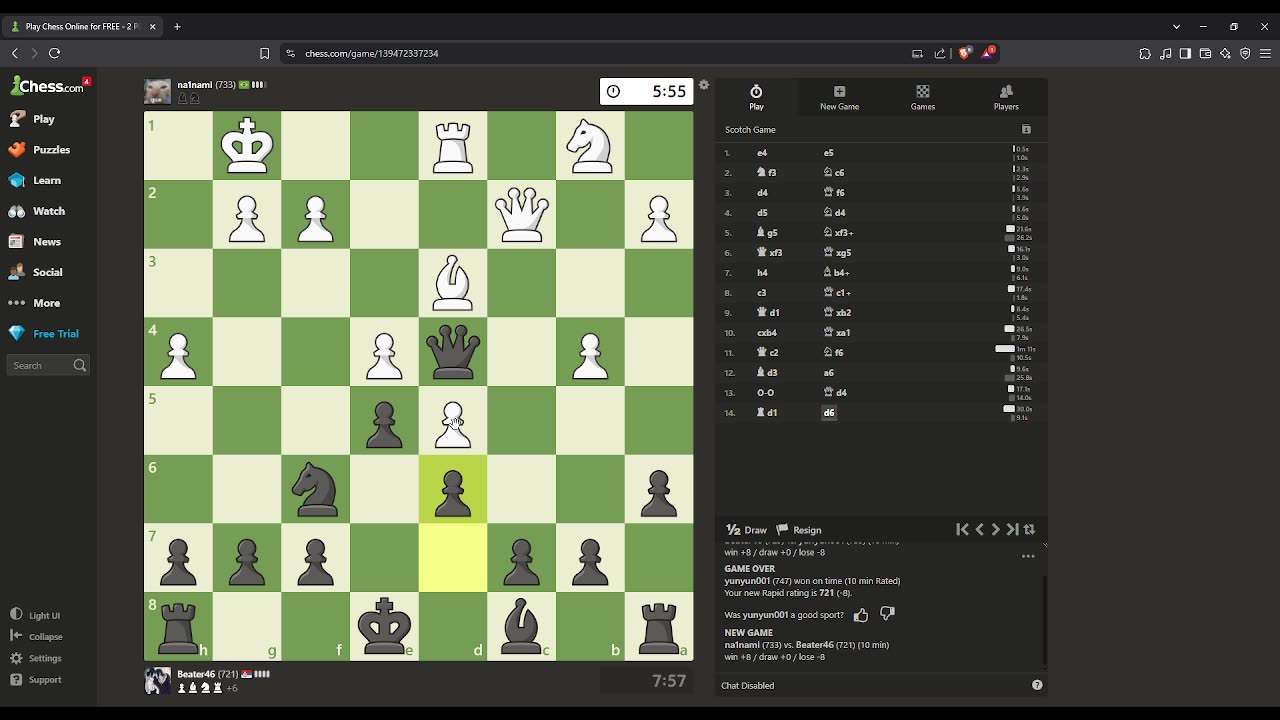Select the white king on the board
The width and height of the screenshot is (1280, 720).
click(247, 145)
